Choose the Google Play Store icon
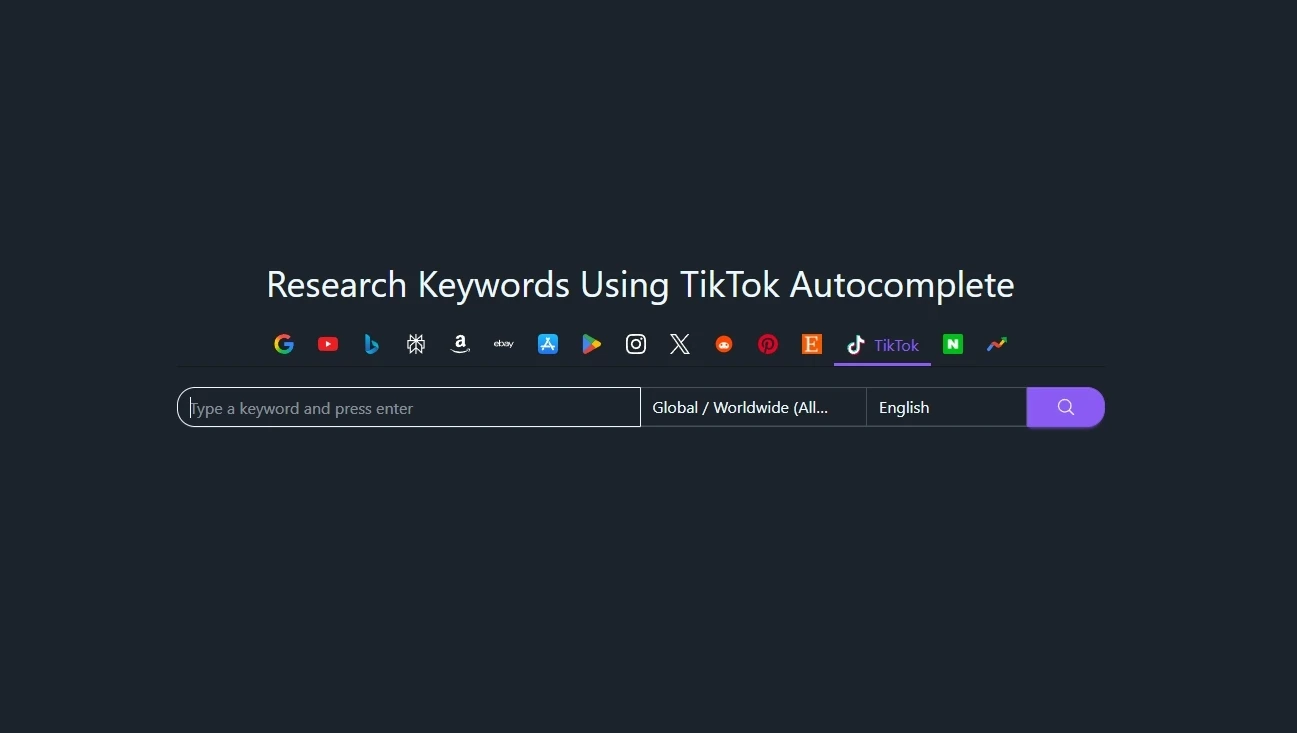The image size is (1297, 733). [592, 344]
